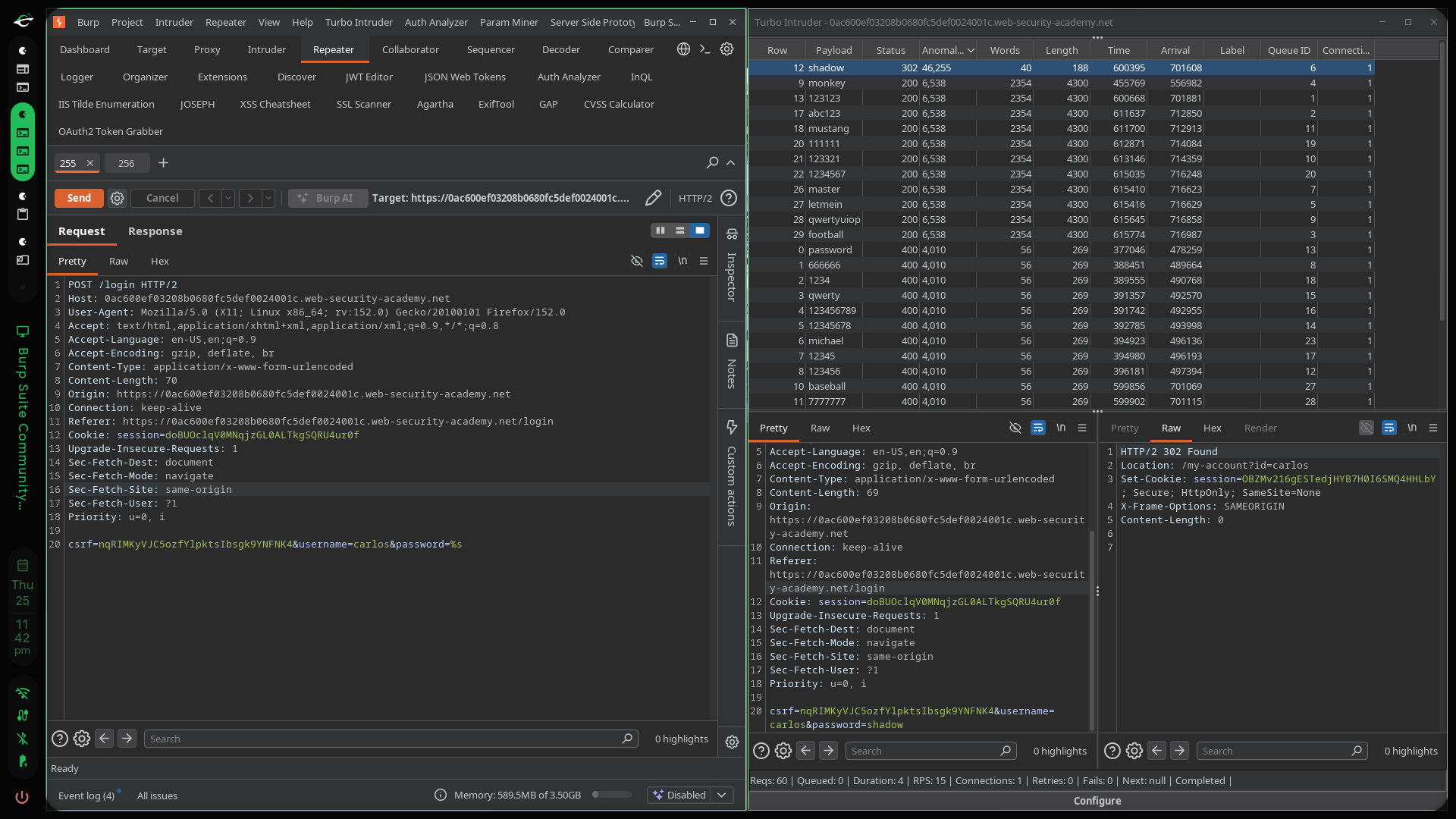Open the JWT Editor tab

[x=369, y=77]
